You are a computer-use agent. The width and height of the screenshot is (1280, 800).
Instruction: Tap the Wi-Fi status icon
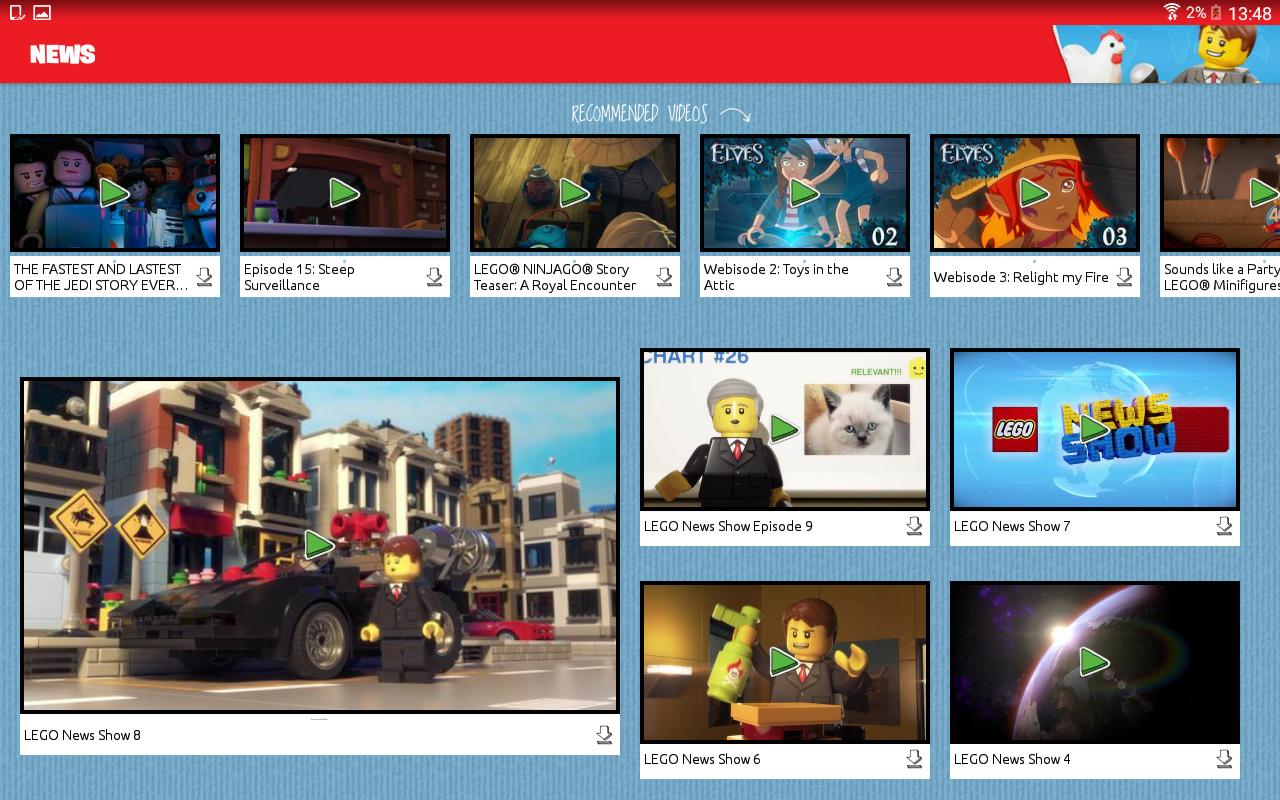coord(1171,12)
